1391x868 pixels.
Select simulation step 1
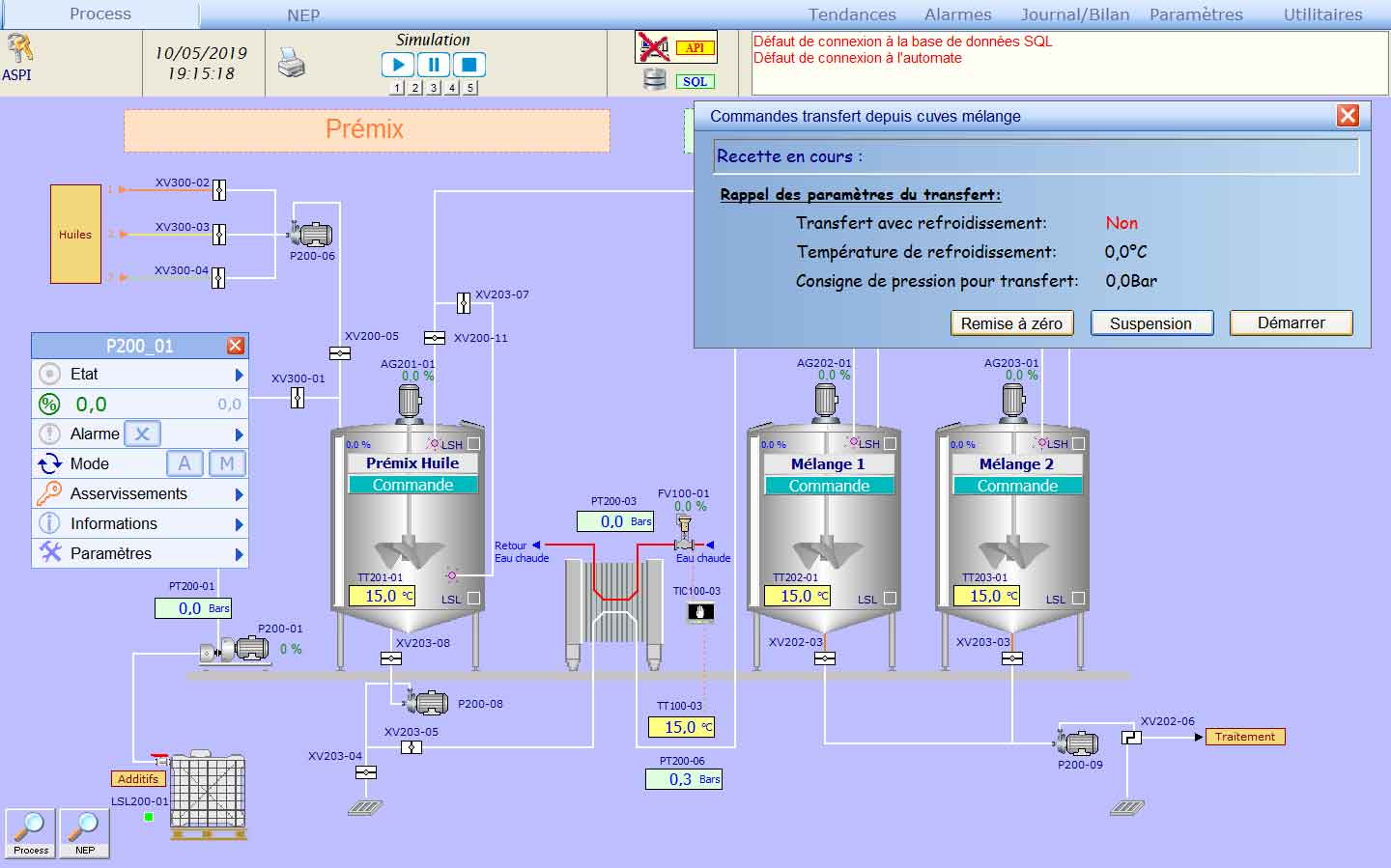[x=397, y=88]
